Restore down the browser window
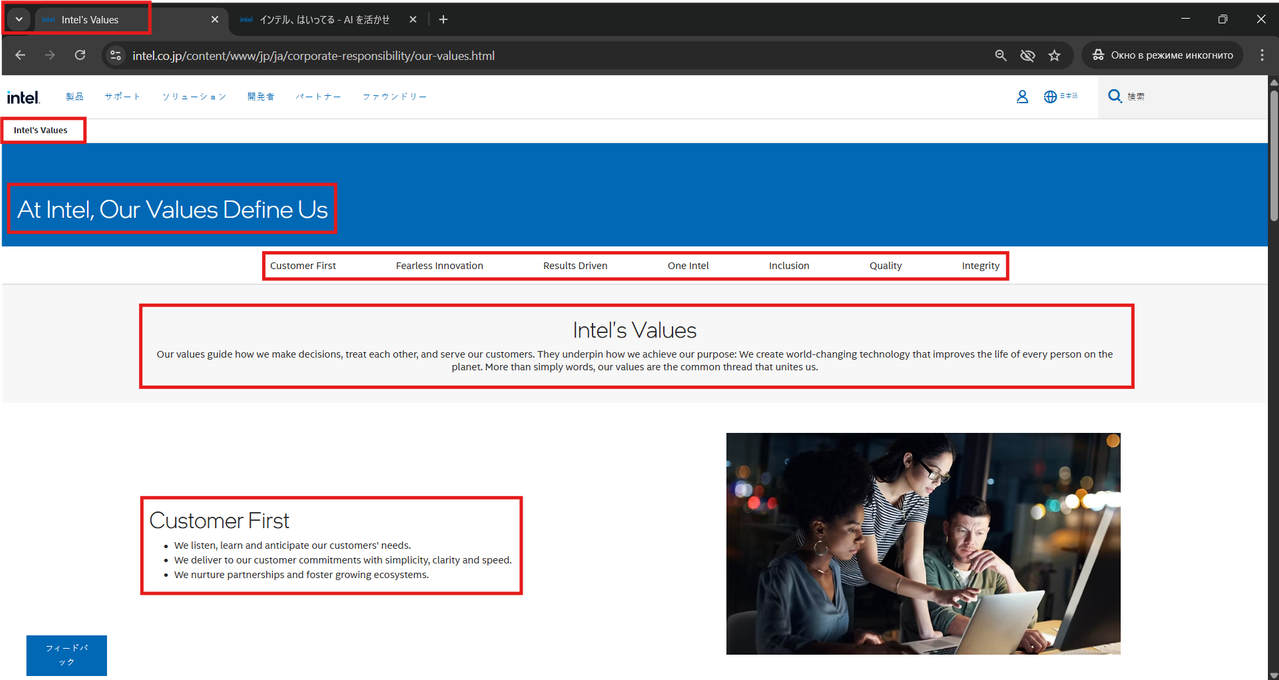This screenshot has height=680, width=1279. coord(1223,19)
